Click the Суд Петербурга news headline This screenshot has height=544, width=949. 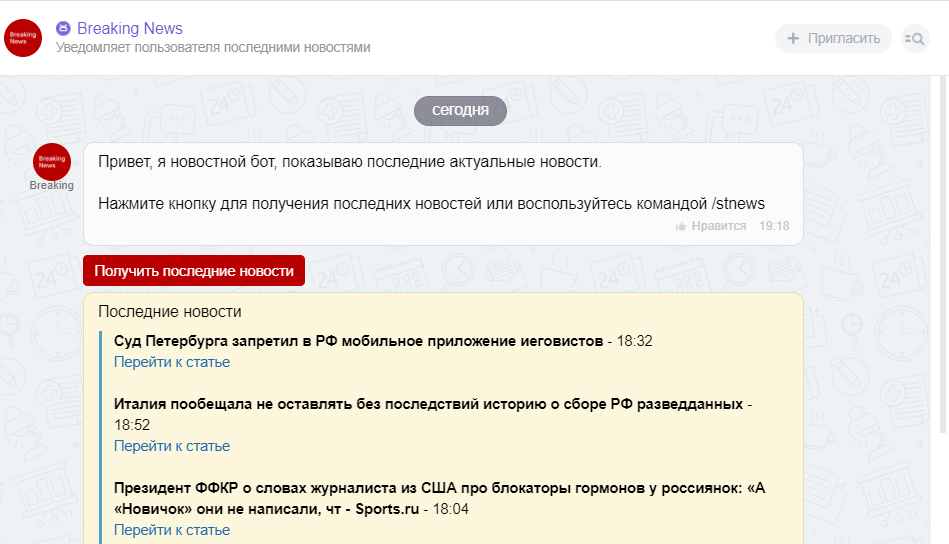tap(359, 341)
